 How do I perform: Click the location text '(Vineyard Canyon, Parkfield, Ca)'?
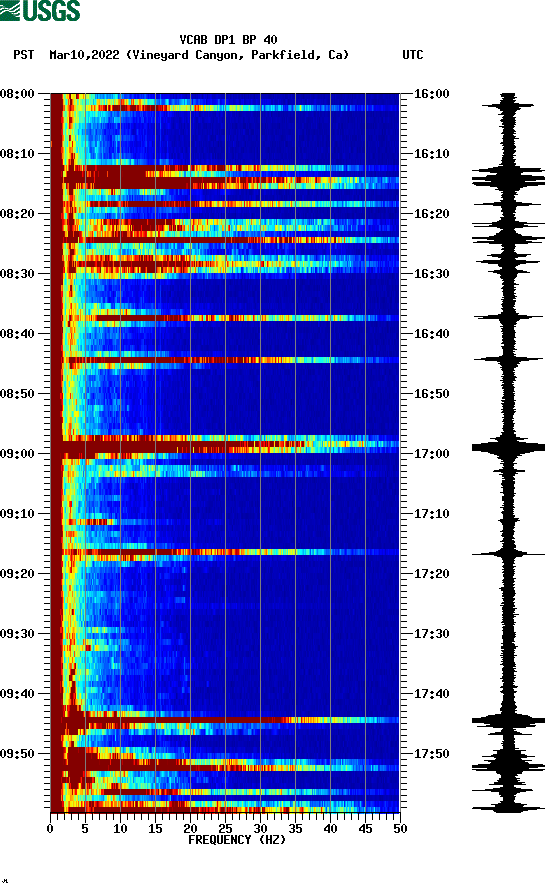coord(237,55)
